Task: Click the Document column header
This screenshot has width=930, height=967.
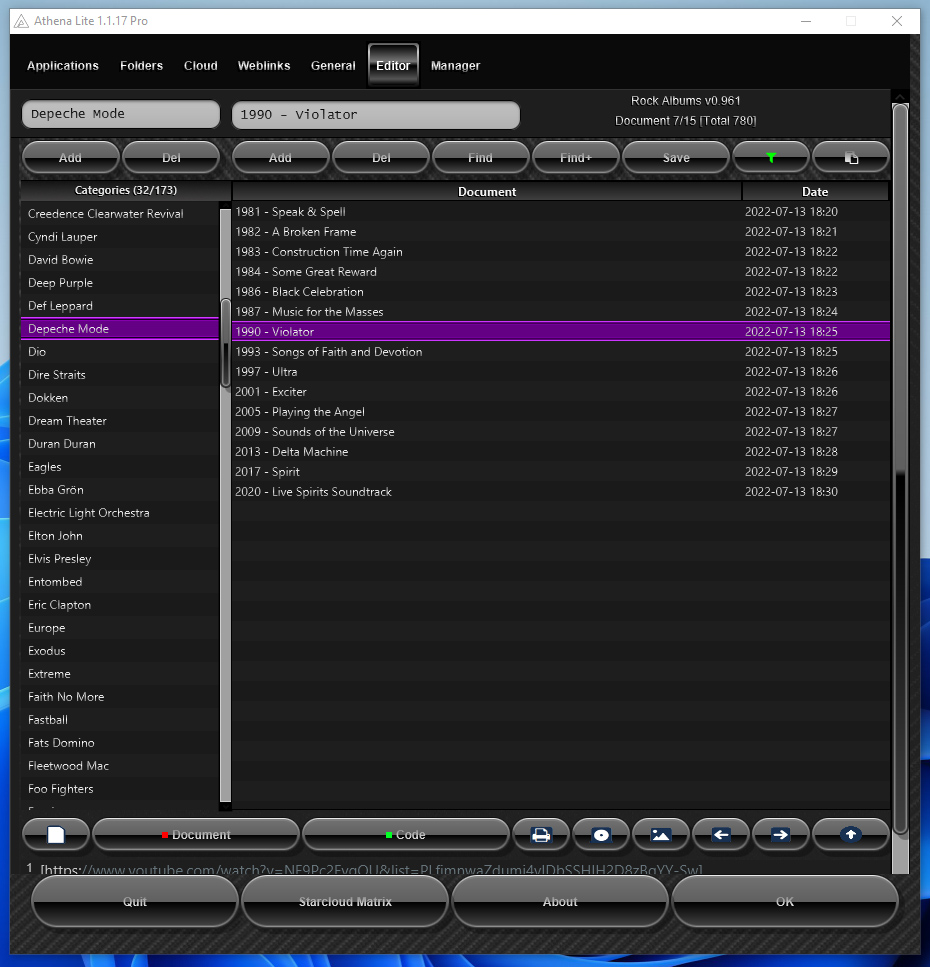Action: [x=487, y=191]
